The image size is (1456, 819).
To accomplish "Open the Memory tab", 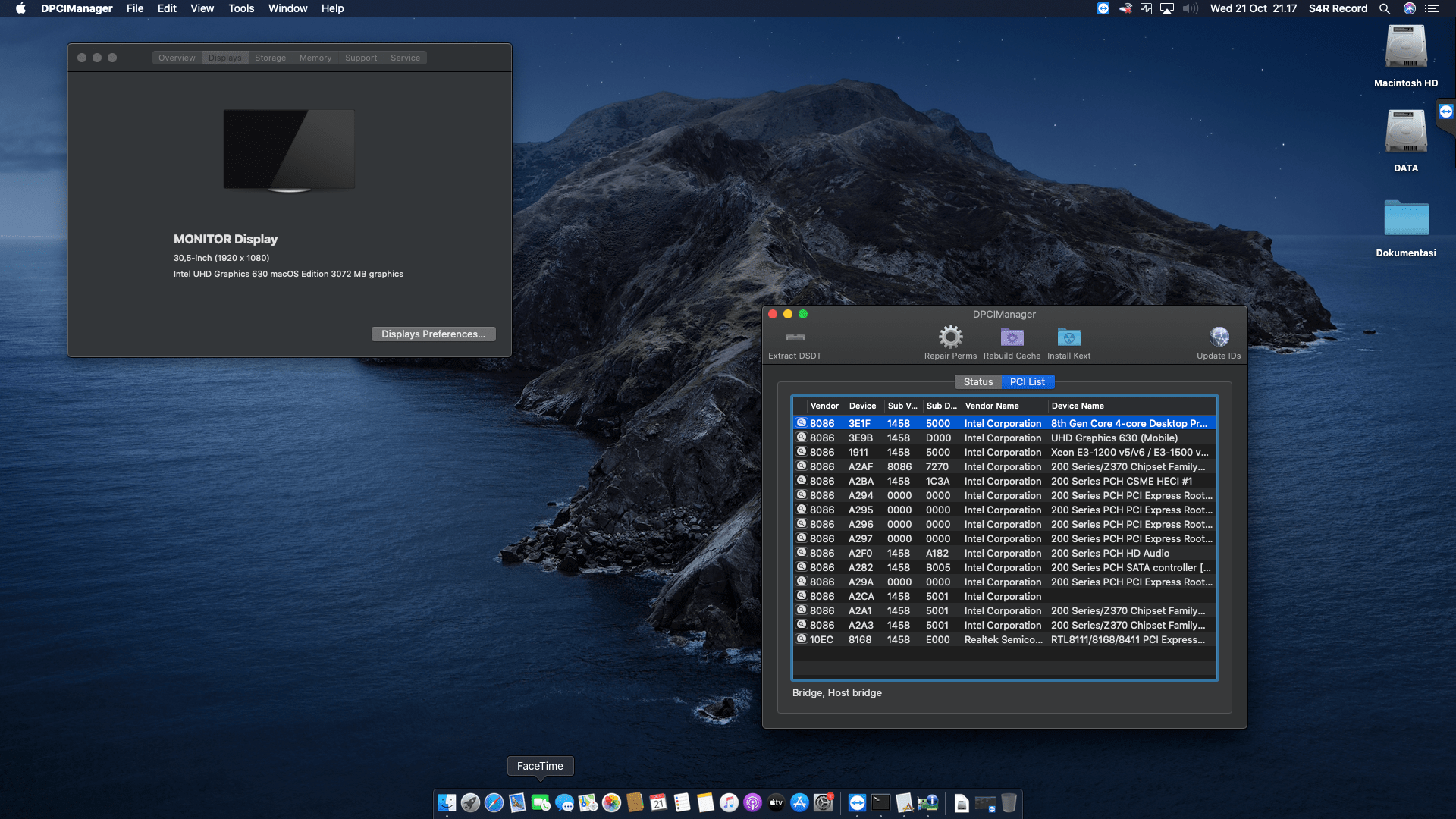I will [x=315, y=57].
